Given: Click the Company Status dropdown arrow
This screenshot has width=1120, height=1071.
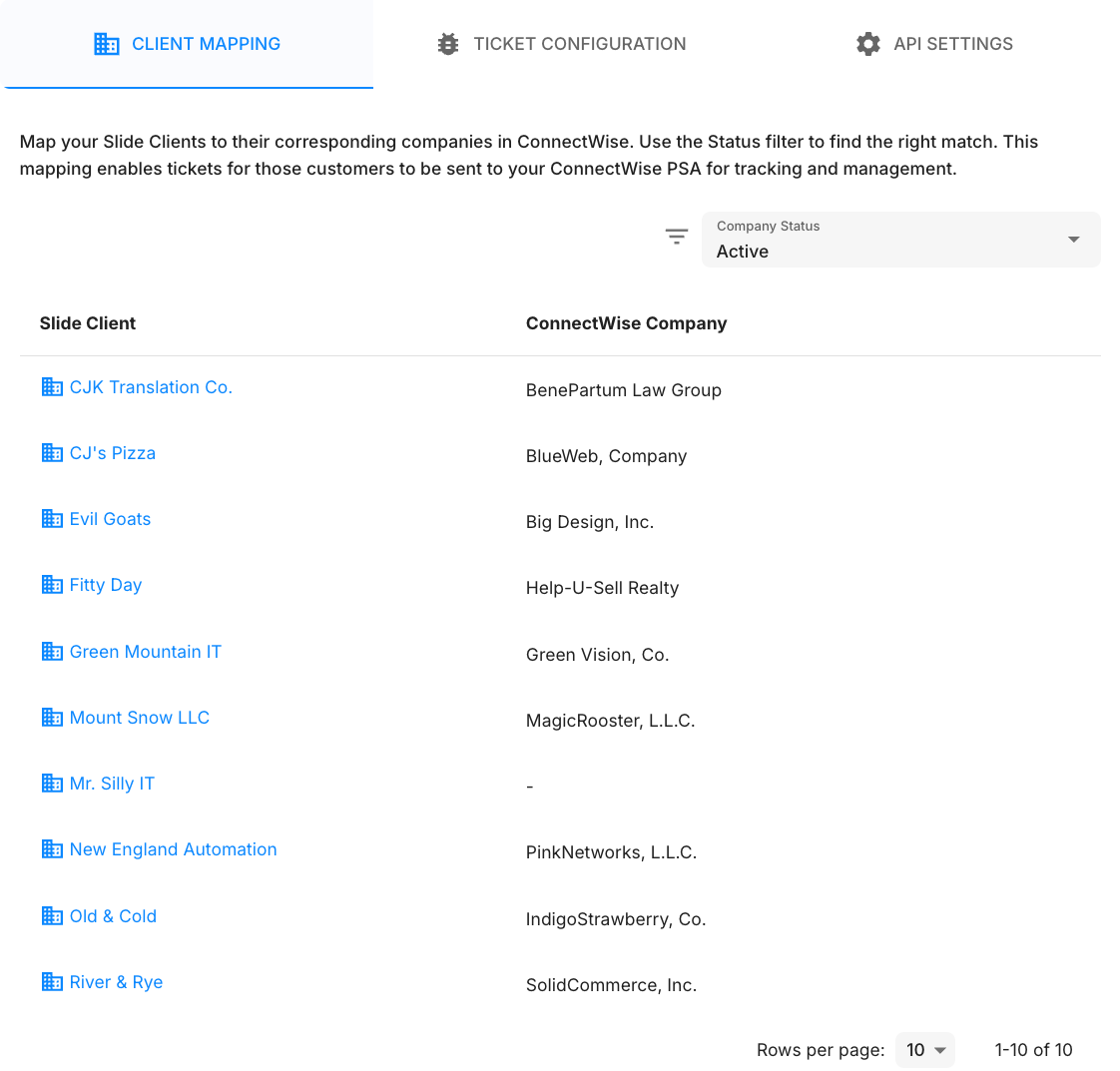Looking at the screenshot, I should pyautogui.click(x=1074, y=240).
